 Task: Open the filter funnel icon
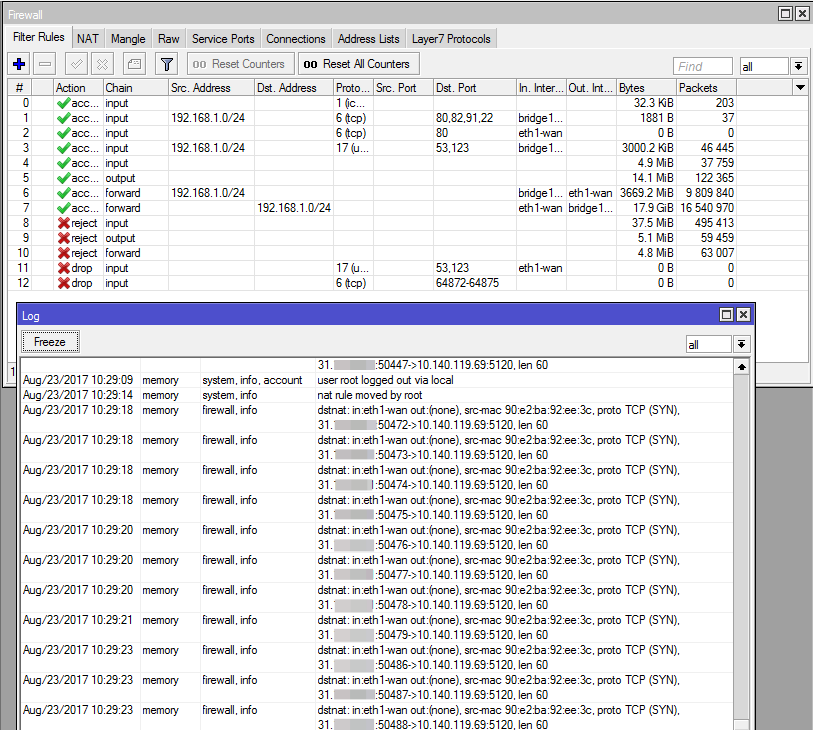coord(166,64)
